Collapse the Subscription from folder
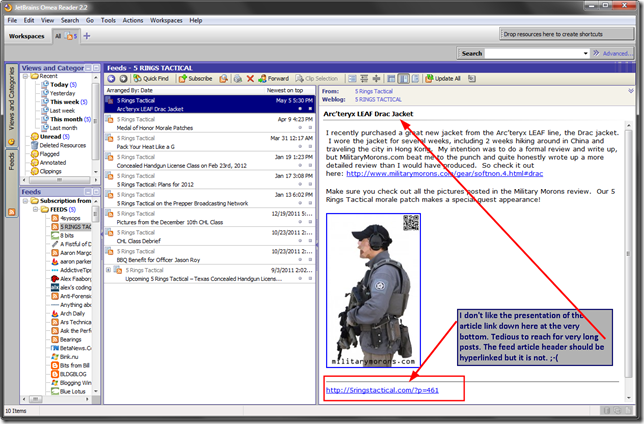Viewport: 644px width, 424px height. [x=25, y=201]
